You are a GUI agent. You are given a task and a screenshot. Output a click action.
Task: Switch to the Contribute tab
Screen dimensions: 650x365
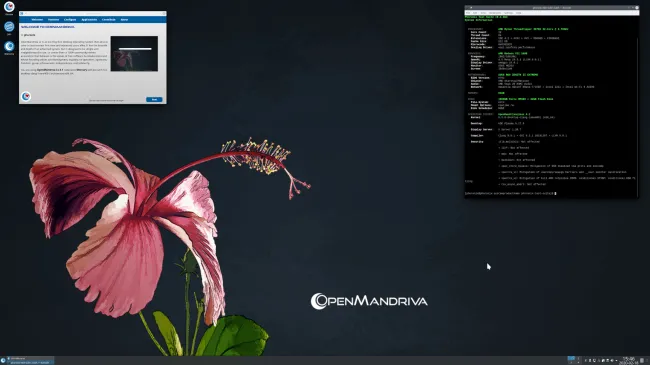point(109,19)
